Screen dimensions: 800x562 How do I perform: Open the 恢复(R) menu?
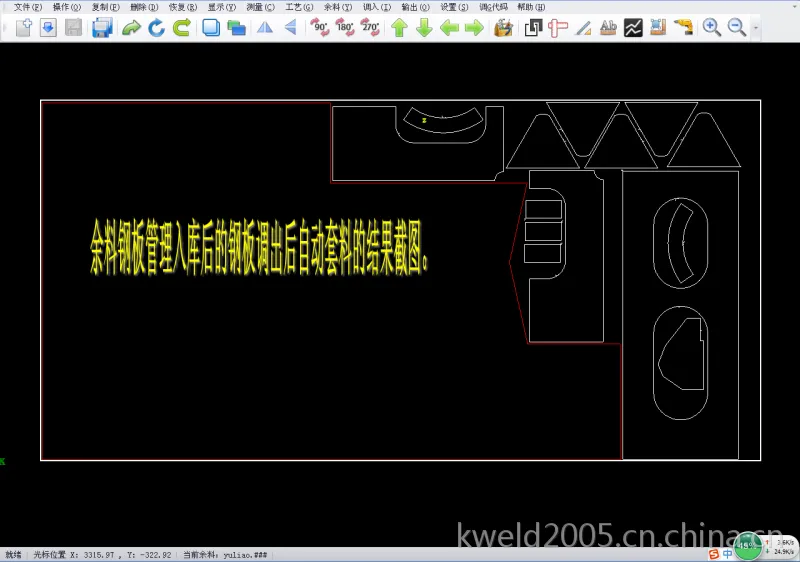pos(183,7)
